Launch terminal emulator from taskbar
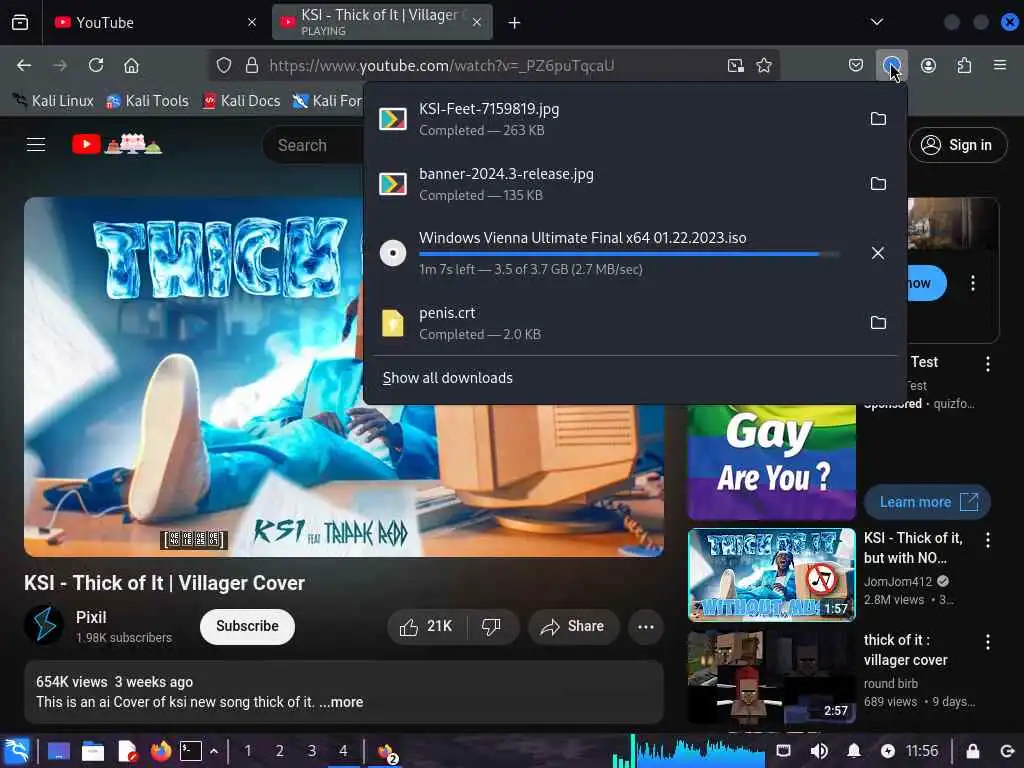The image size is (1024, 768). tap(190, 751)
